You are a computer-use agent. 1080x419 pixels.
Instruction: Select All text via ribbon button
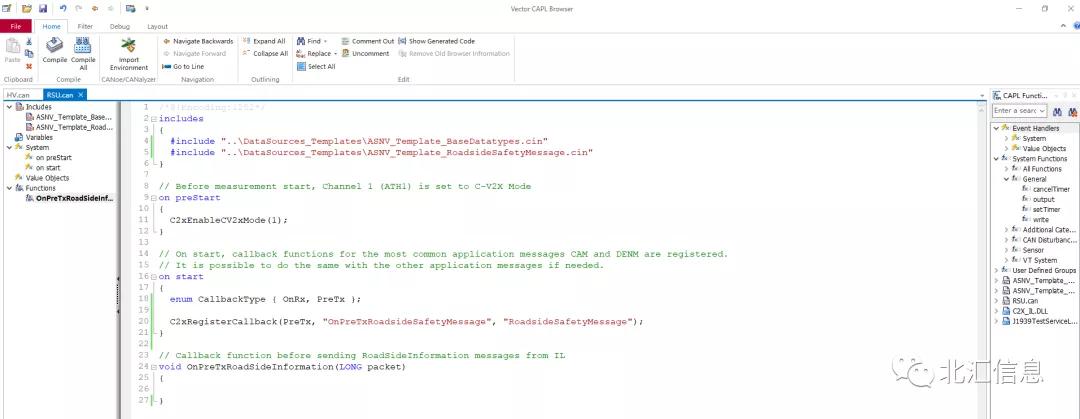click(316, 66)
